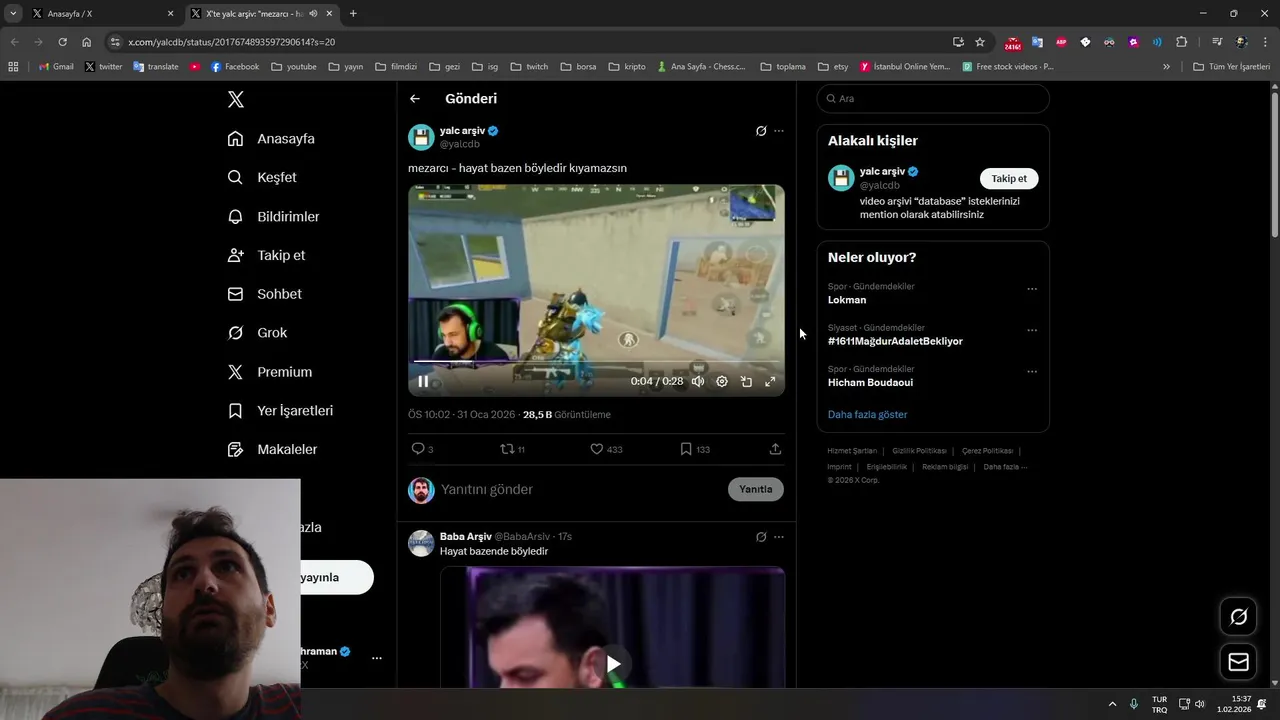Click the reply icon with 3 replies
This screenshot has width=1280, height=720.
(422, 449)
